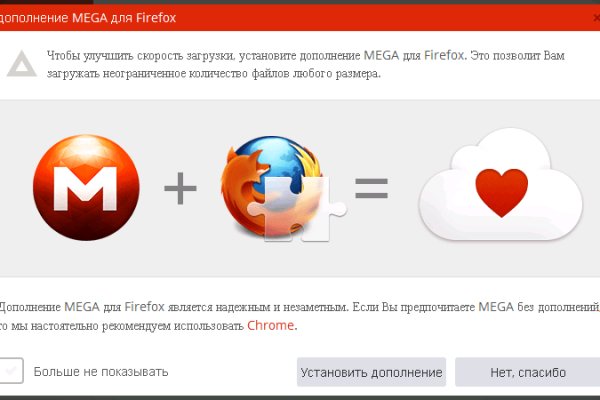Click the red header bar of the dialog
600x400 pixels.
300,18
